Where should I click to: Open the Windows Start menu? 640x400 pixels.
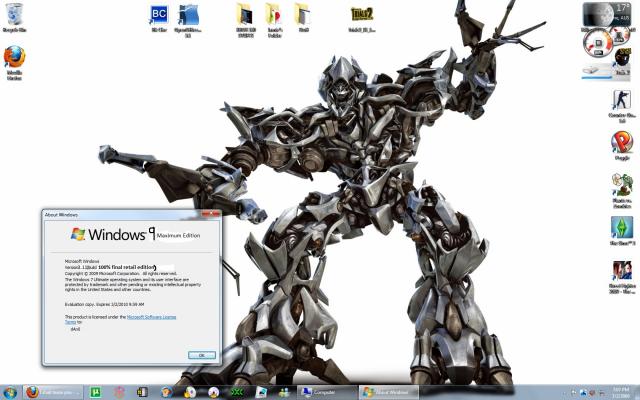[9, 393]
